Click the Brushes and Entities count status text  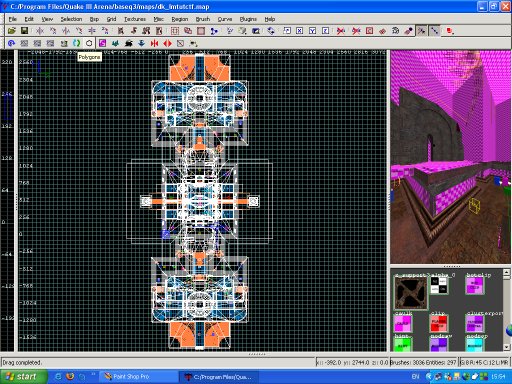pyautogui.click(x=423, y=362)
